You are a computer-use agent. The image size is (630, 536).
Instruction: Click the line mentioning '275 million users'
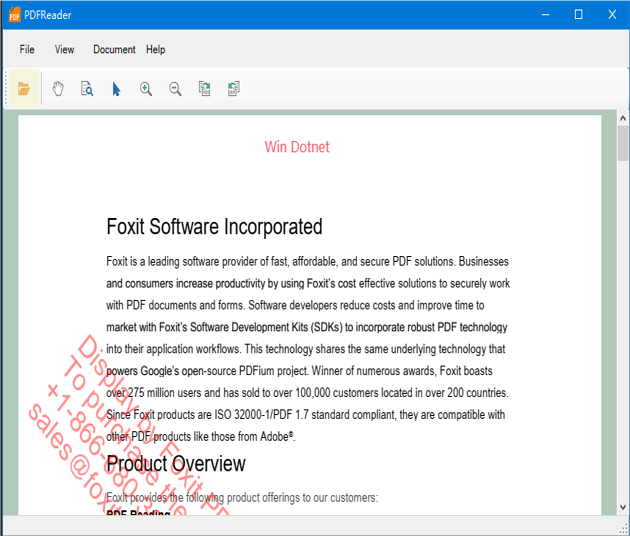[x=307, y=393]
